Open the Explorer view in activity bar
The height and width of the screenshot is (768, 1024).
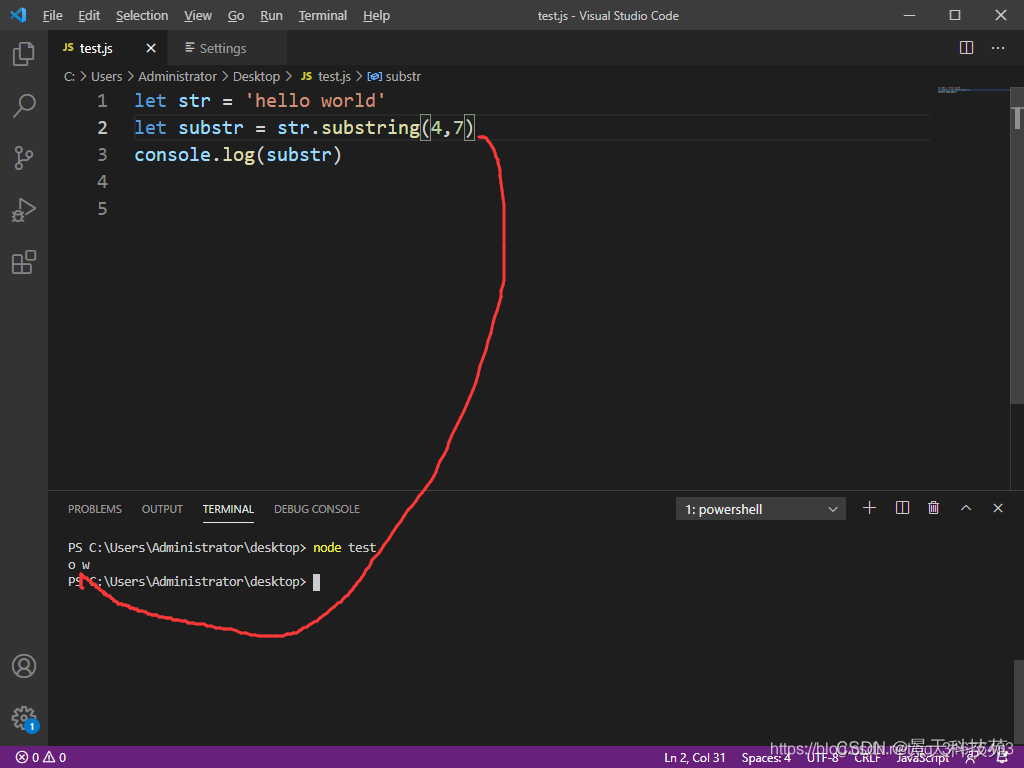(24, 54)
